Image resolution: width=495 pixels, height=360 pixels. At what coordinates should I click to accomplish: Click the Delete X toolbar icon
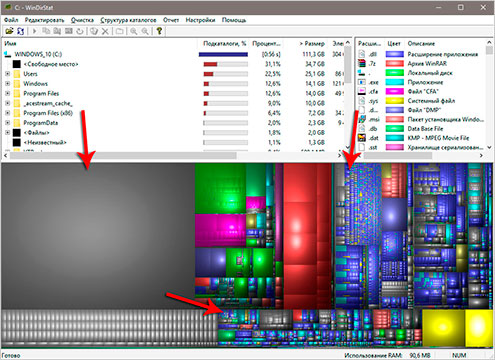105,31
